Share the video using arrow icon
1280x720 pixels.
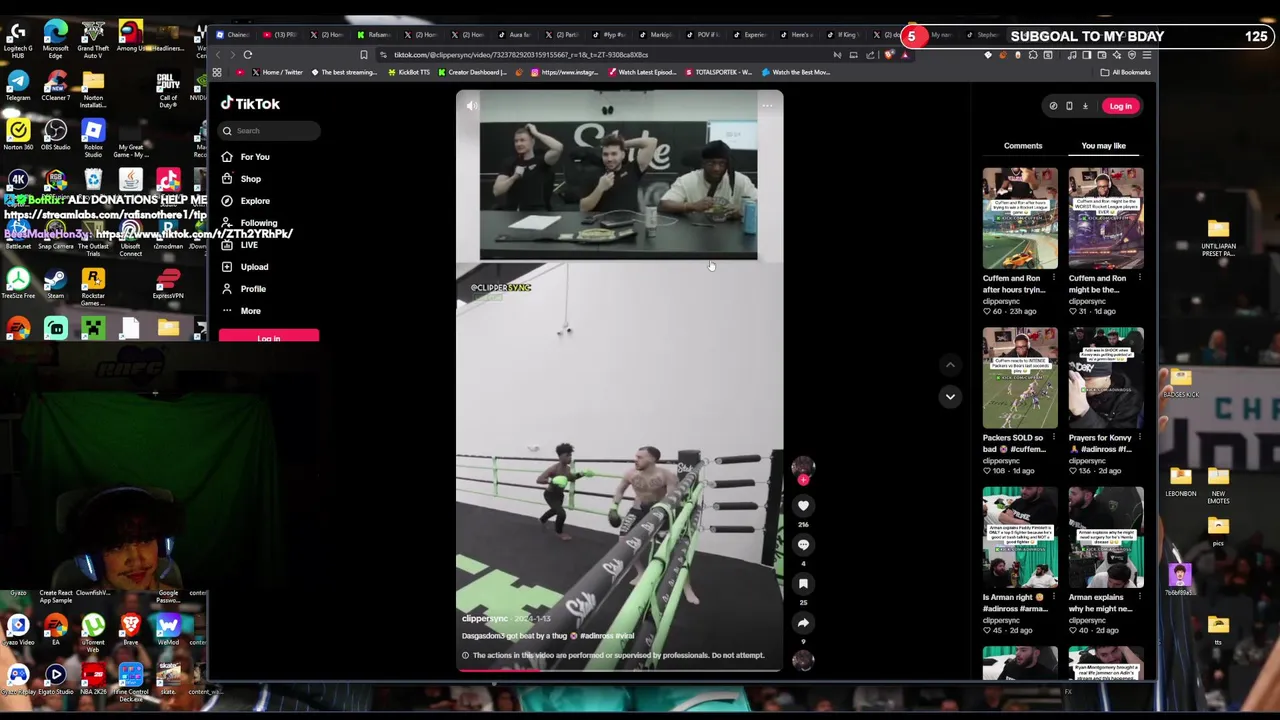(803, 622)
